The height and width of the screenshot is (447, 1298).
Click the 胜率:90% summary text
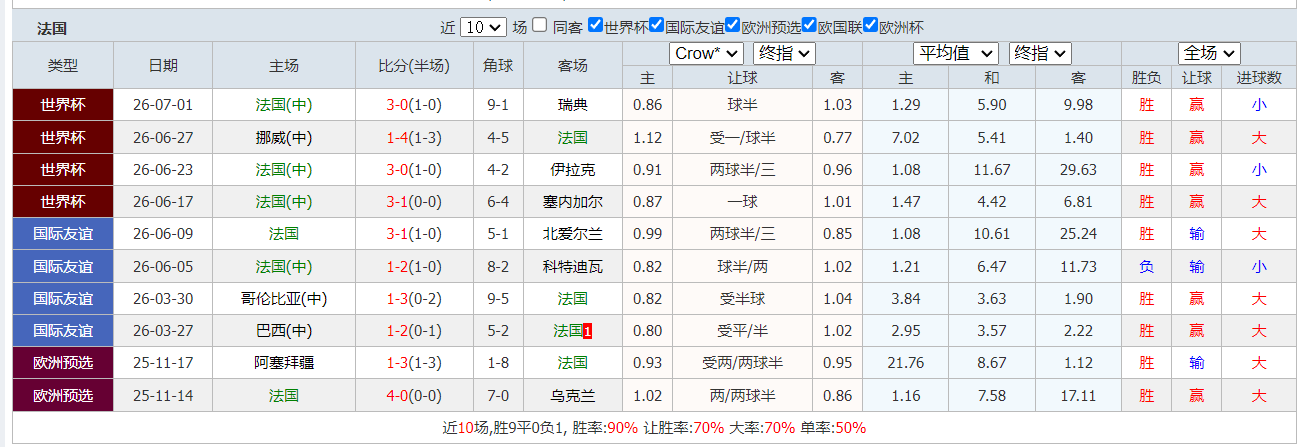(603, 427)
